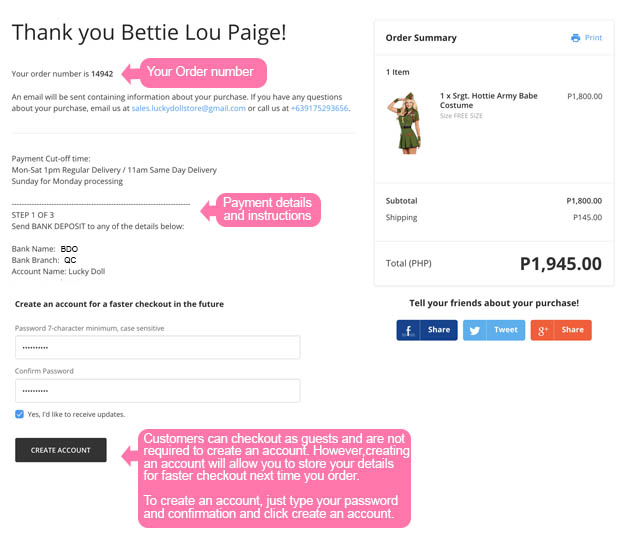Click the P145.00 shipping amount
The height and width of the screenshot is (558, 626).
tap(587, 218)
